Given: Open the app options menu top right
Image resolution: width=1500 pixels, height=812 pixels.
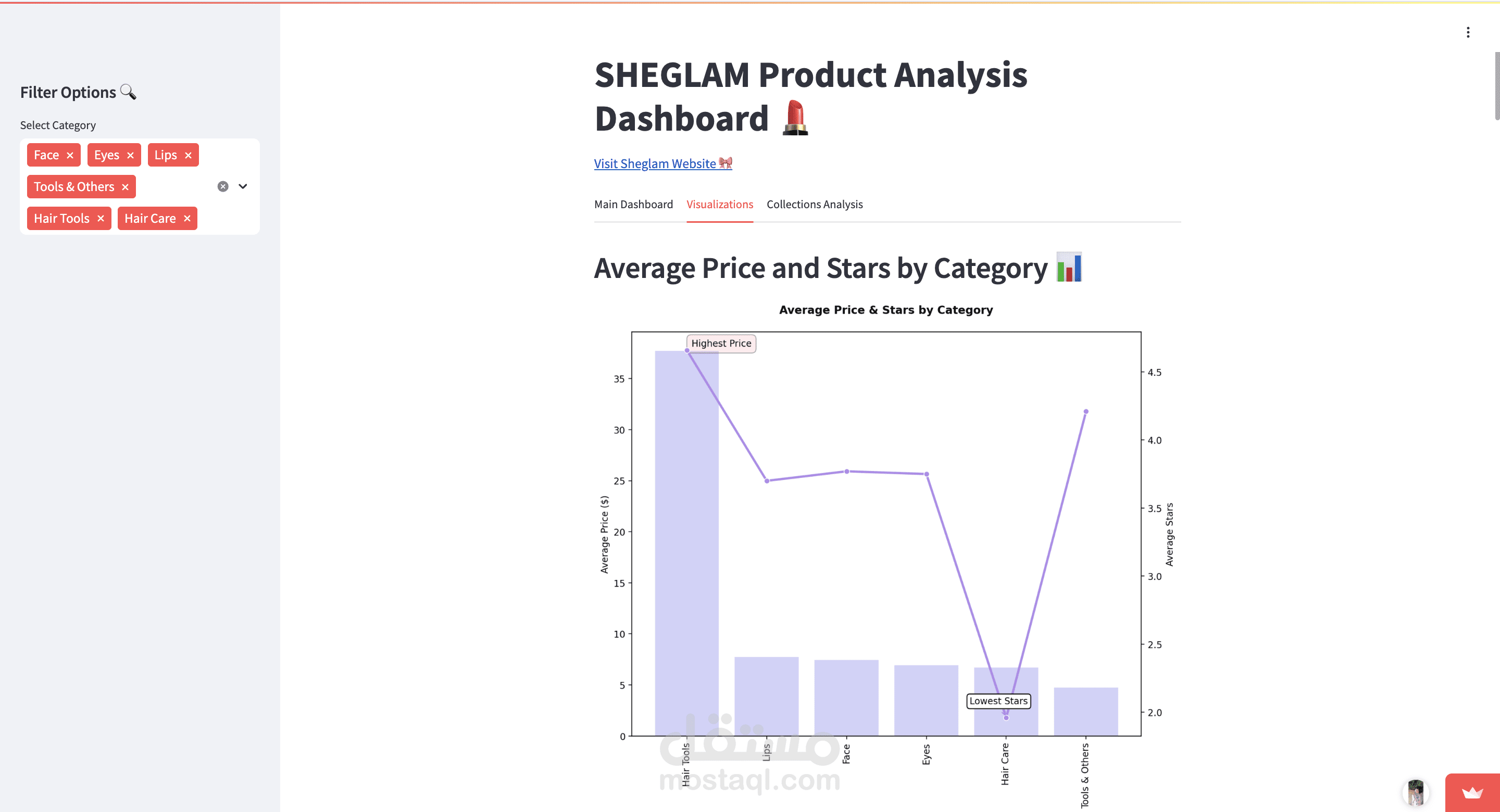Looking at the screenshot, I should pyautogui.click(x=1468, y=32).
